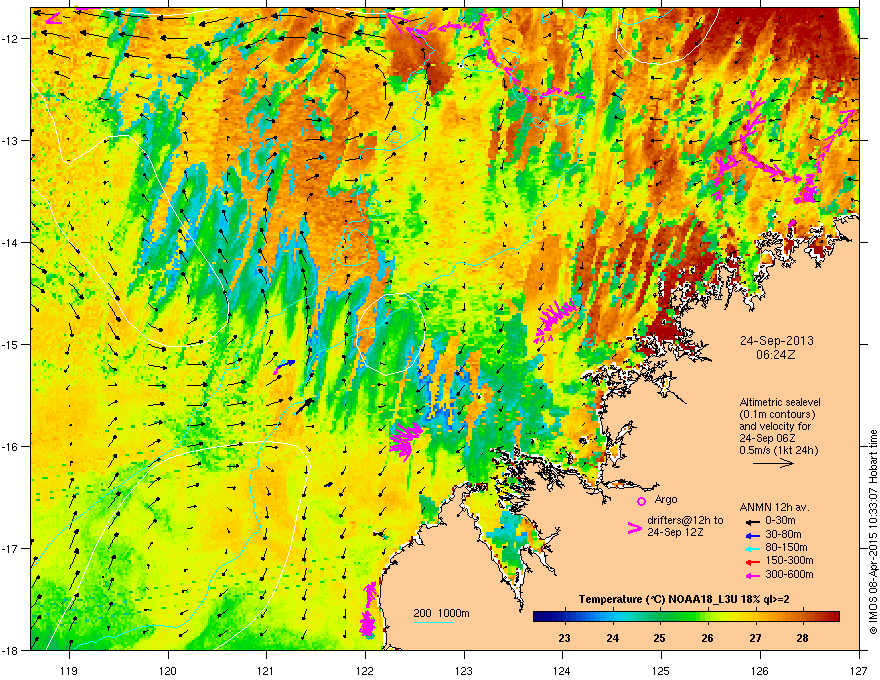Click the Argo magenta circle legend symbol

[641, 501]
